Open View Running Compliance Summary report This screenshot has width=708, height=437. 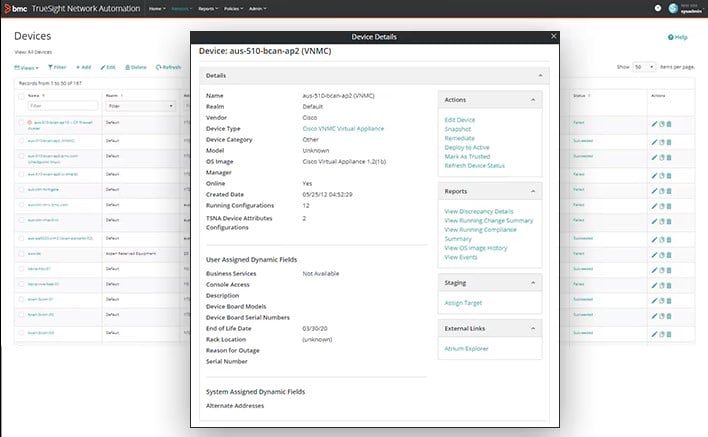(480, 234)
